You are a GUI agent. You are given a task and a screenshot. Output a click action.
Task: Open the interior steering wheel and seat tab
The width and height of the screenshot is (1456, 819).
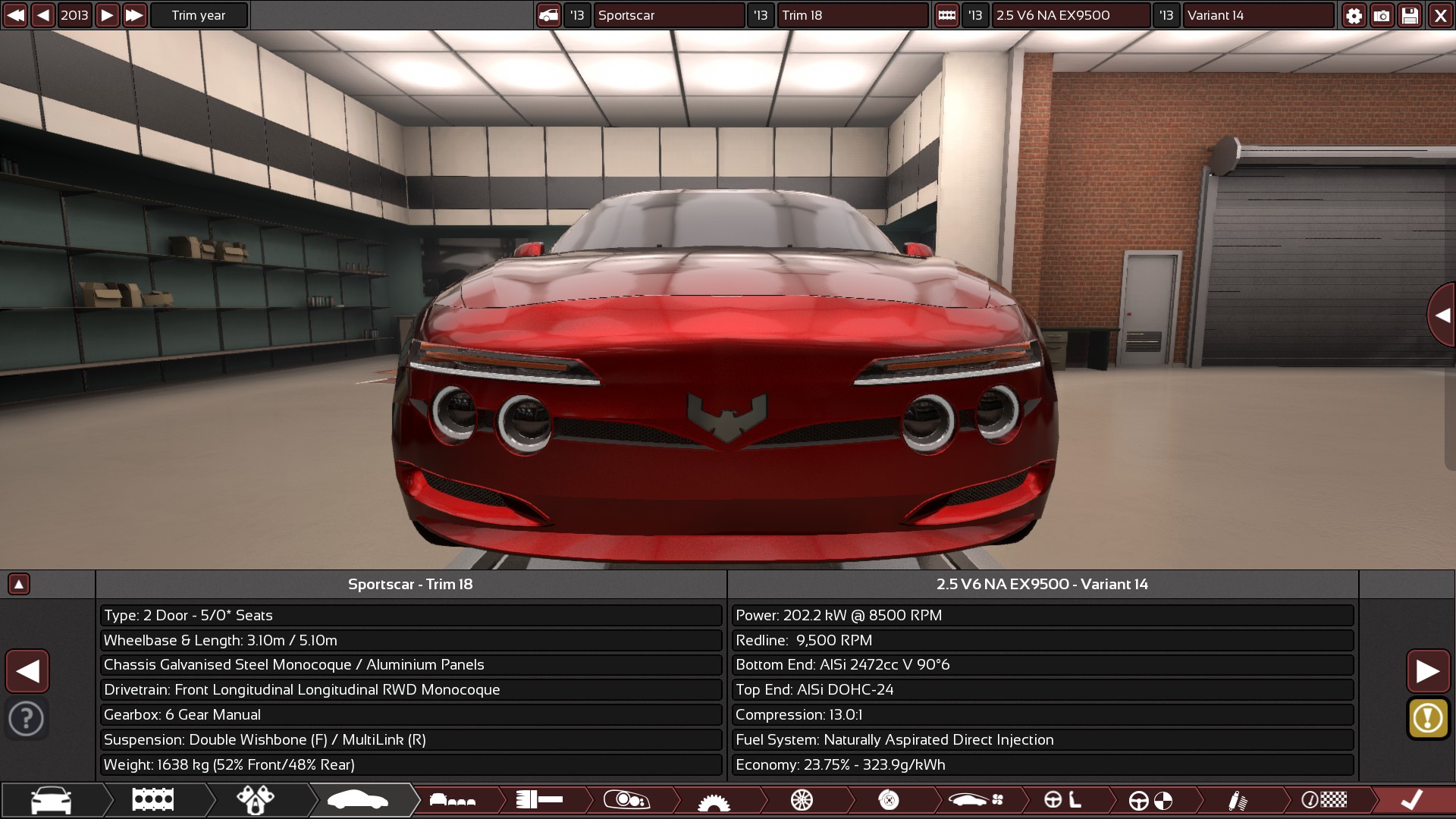coord(1063,800)
